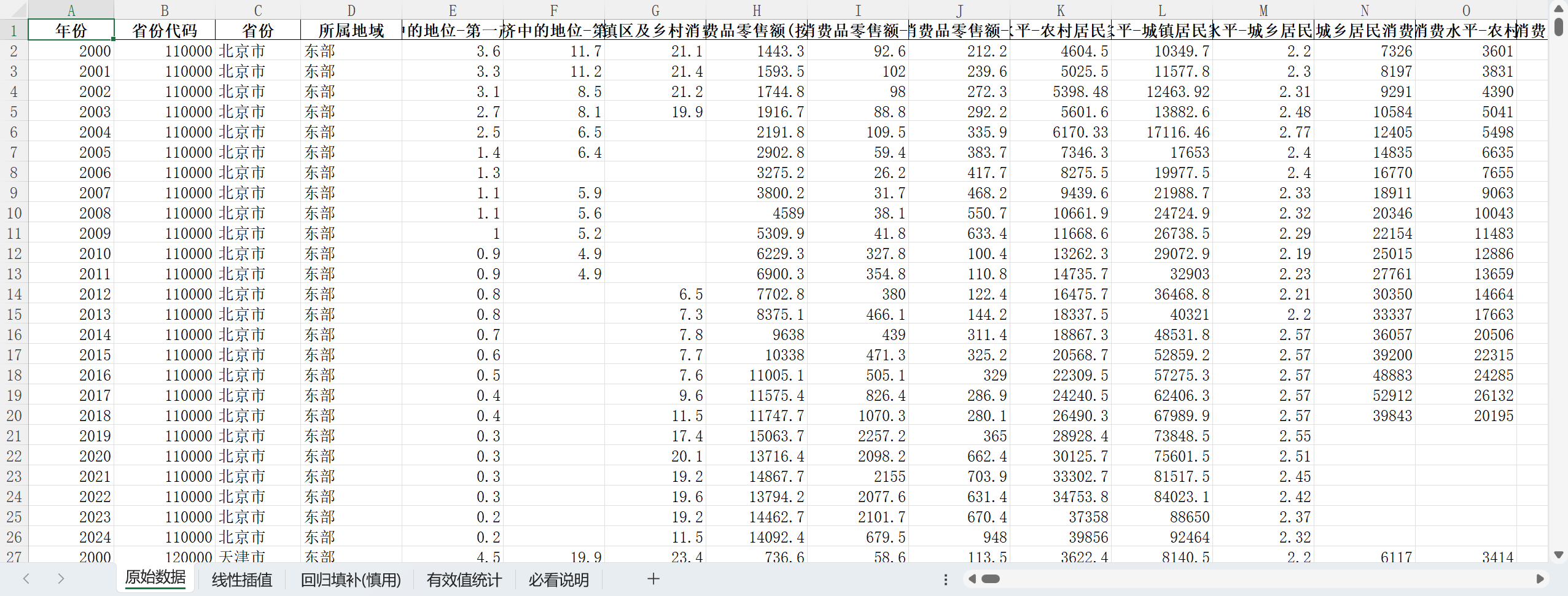
Task: Switch to the 有效值统计 sheet tab
Action: click(x=464, y=579)
